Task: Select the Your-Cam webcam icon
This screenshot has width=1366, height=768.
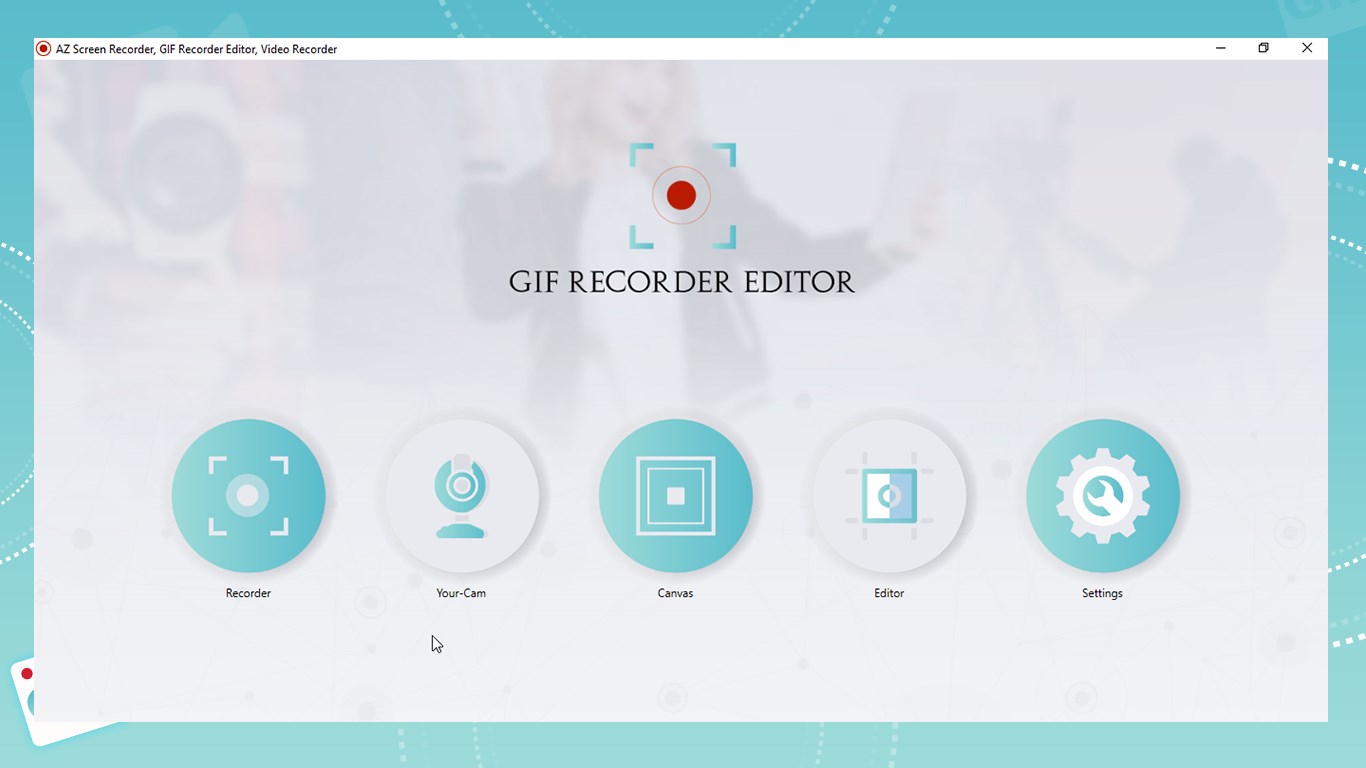Action: coord(461,495)
